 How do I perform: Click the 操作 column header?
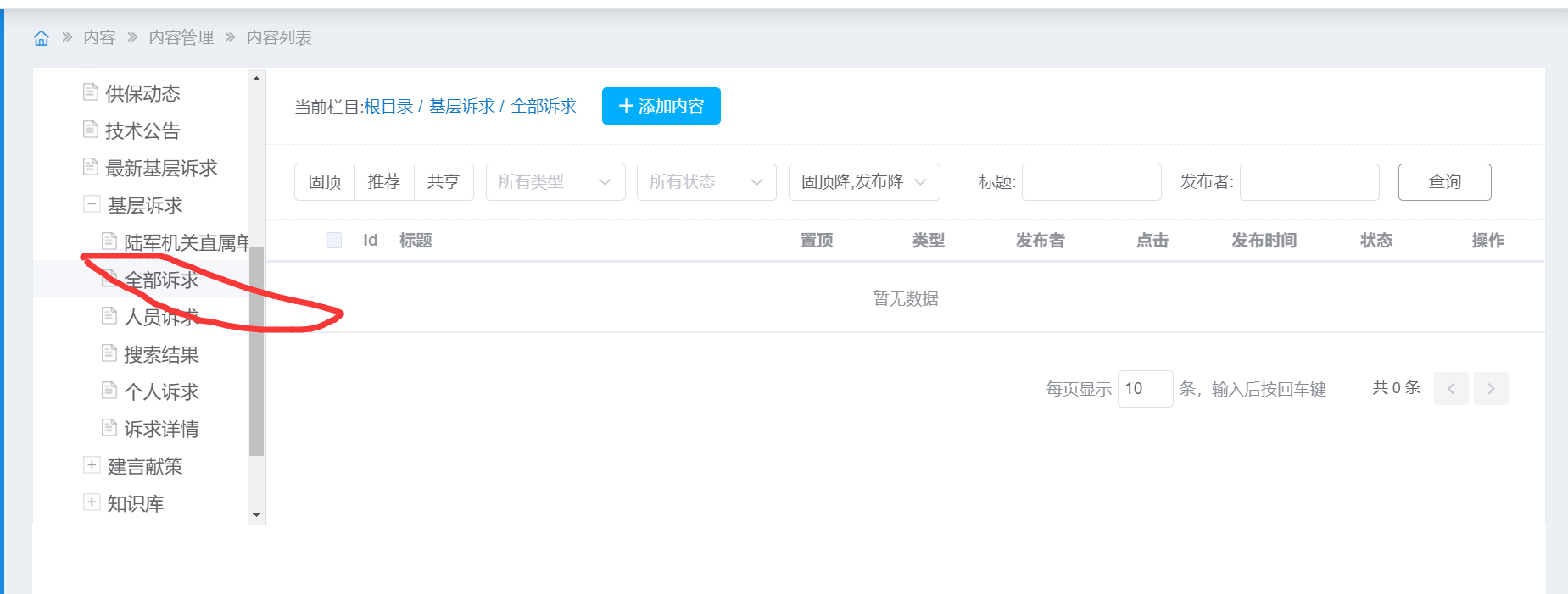pos(1488,241)
